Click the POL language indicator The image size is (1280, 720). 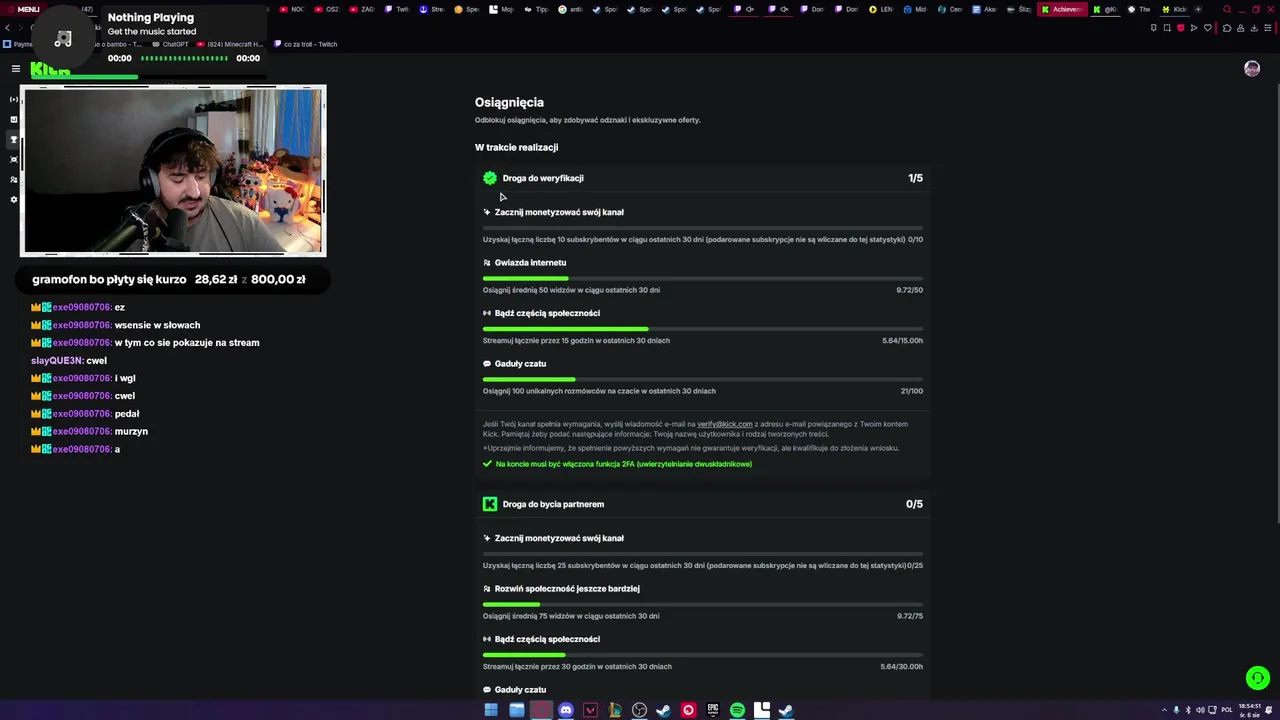point(1227,710)
